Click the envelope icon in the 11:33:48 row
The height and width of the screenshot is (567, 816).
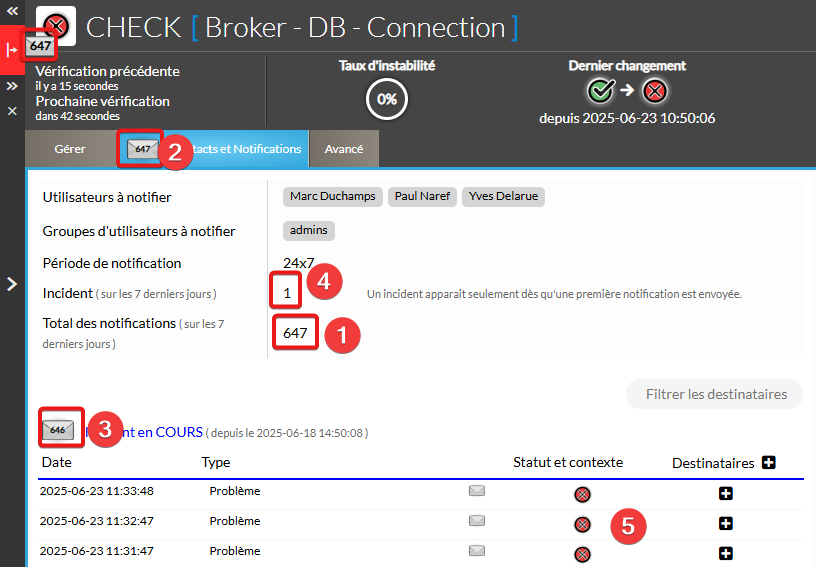pos(477,491)
